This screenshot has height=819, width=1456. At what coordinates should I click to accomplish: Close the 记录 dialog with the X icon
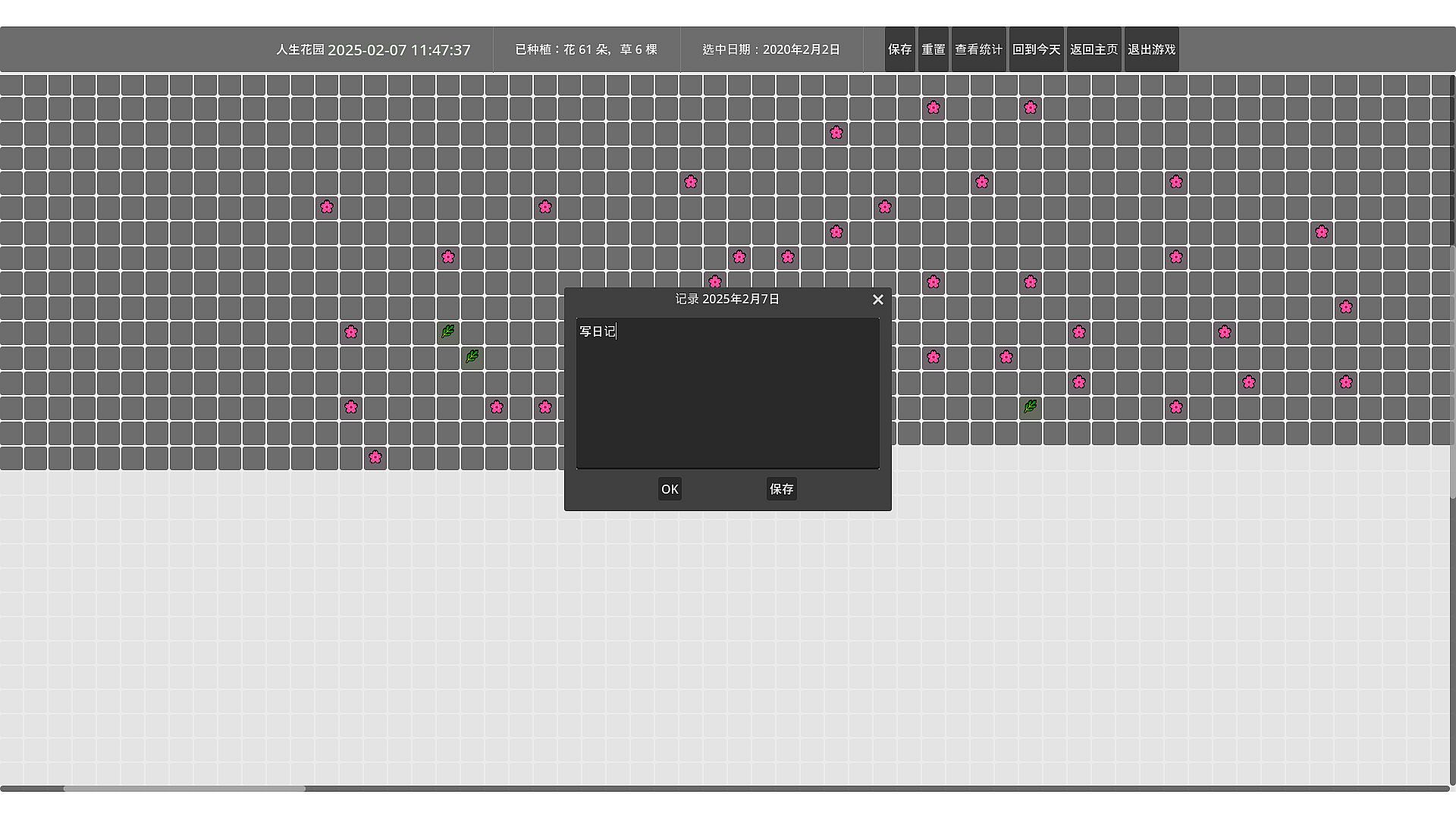point(877,300)
